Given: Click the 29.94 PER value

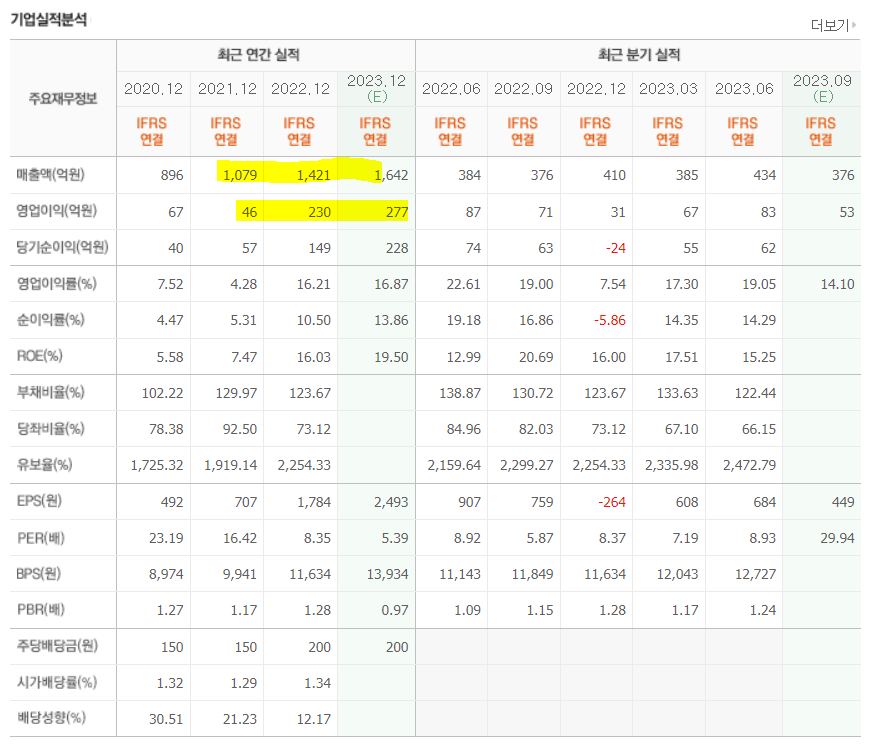Looking at the screenshot, I should pos(838,539).
